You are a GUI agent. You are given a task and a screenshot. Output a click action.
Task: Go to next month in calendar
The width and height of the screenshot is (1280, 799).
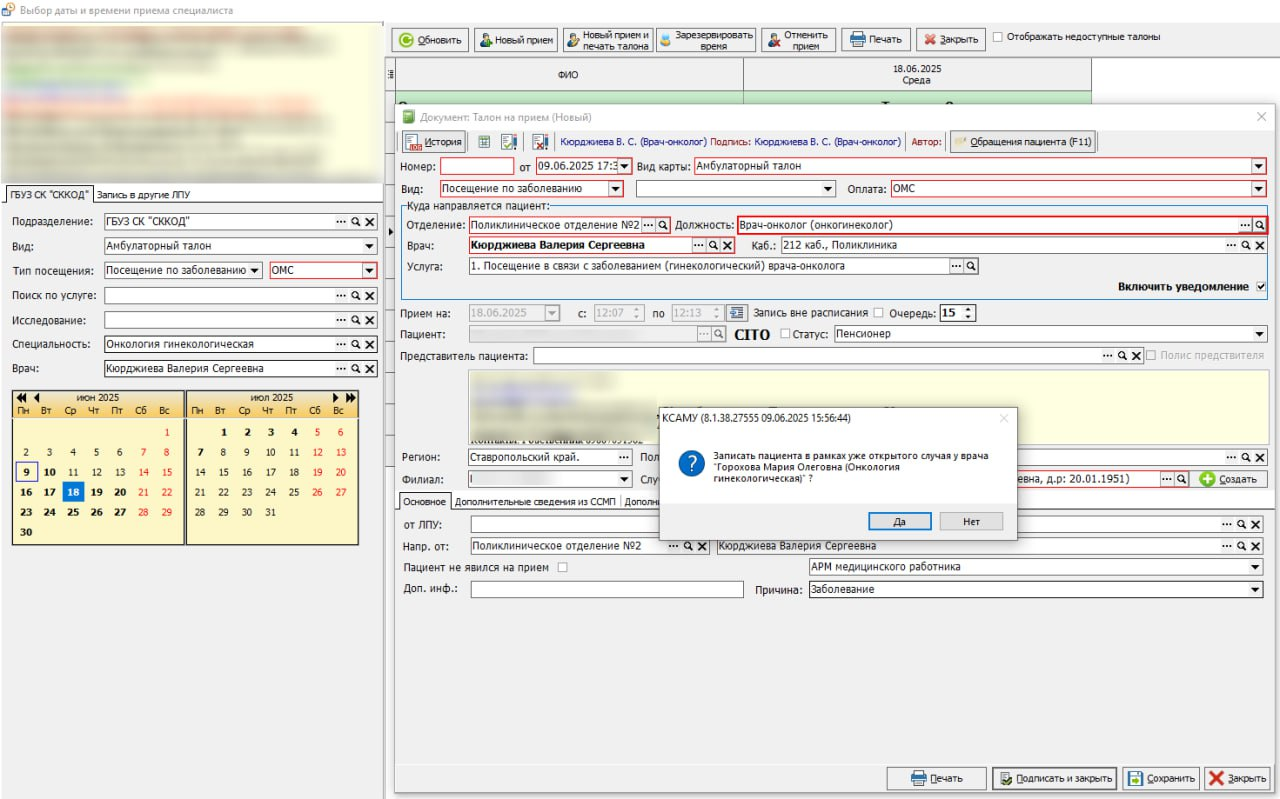[x=337, y=397]
